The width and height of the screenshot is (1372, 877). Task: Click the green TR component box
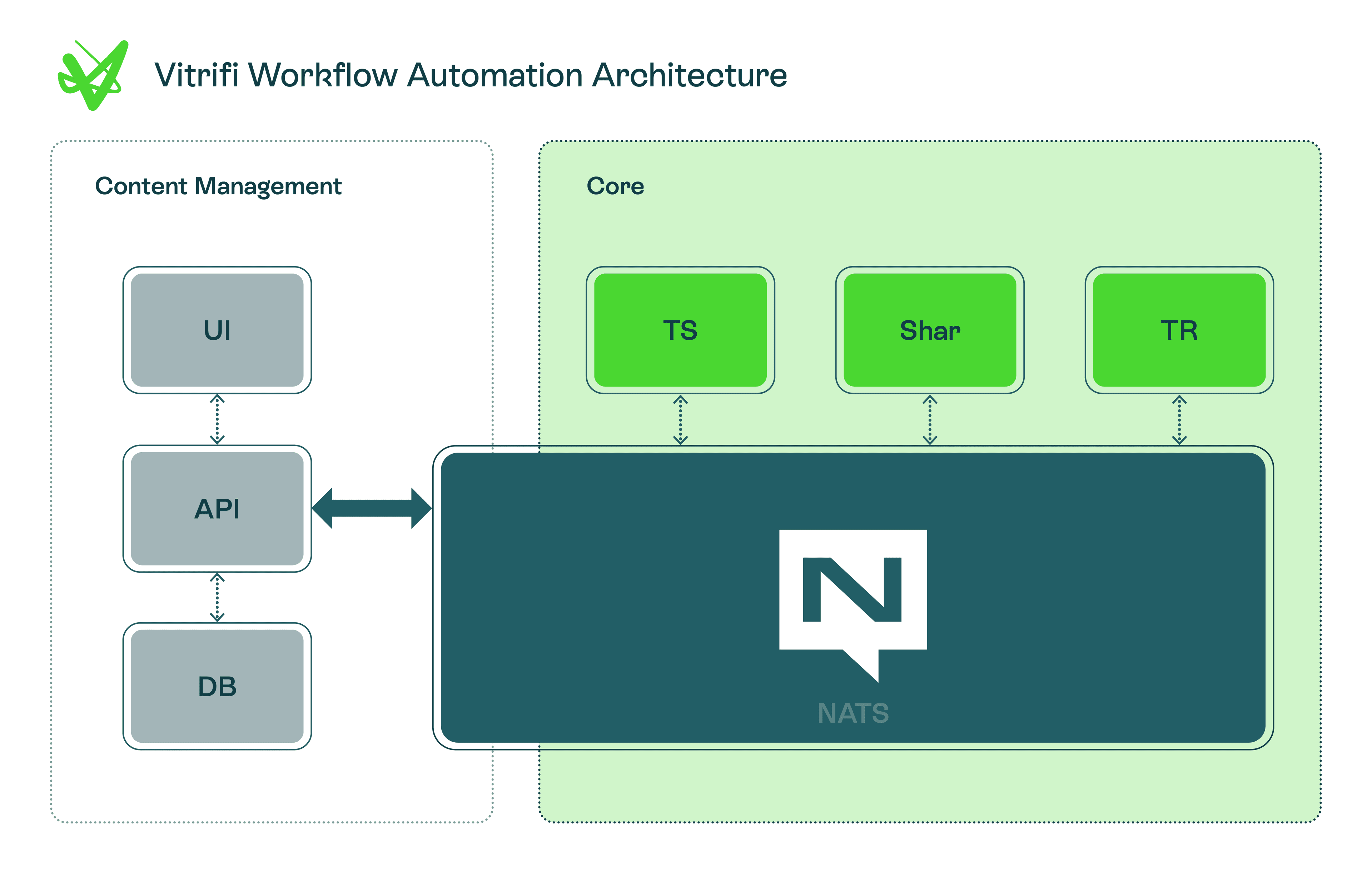click(1179, 330)
